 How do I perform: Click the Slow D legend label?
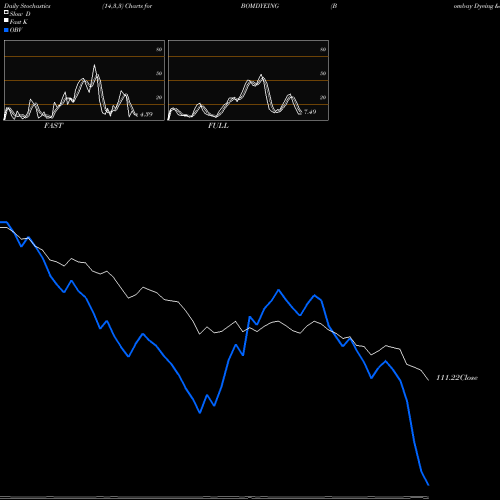pos(20,14)
